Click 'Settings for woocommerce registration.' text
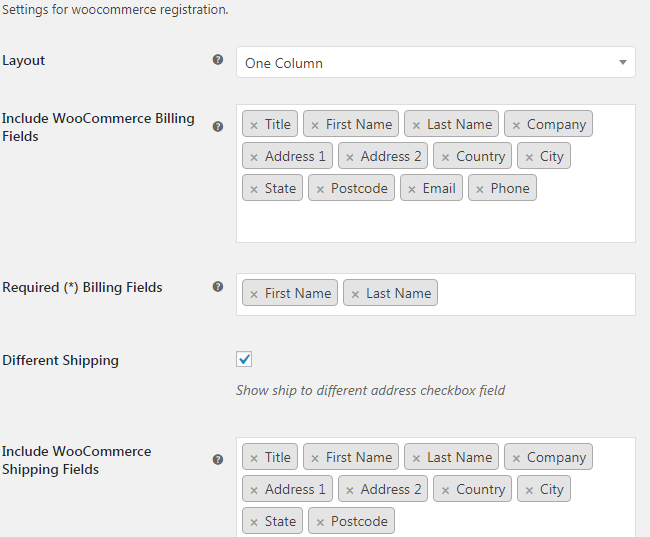The height and width of the screenshot is (537, 650). [115, 9]
